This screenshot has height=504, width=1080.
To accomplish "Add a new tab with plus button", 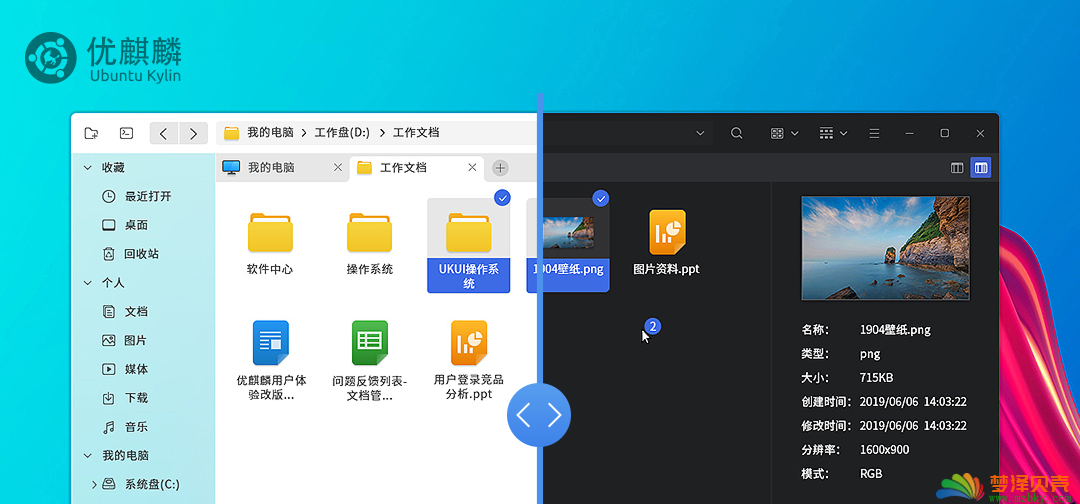I will [x=501, y=167].
